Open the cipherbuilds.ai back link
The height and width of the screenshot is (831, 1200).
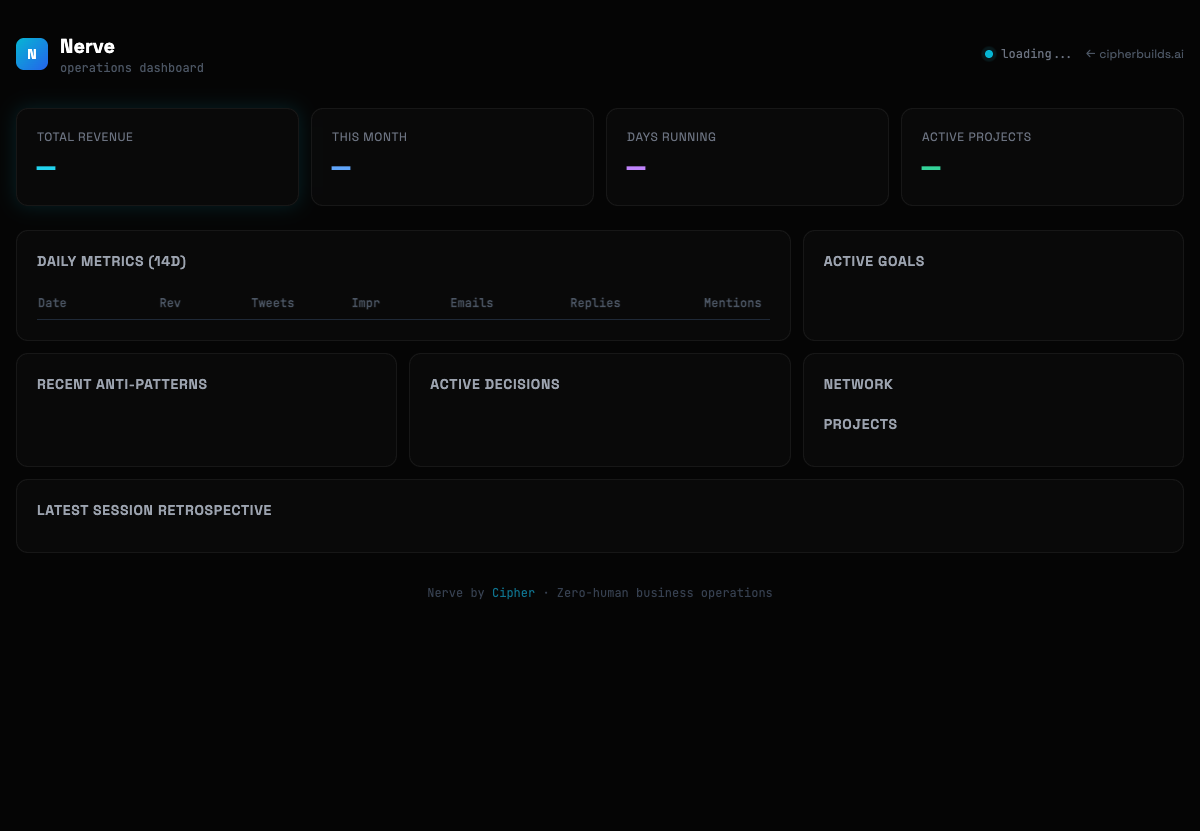pyautogui.click(x=1135, y=54)
